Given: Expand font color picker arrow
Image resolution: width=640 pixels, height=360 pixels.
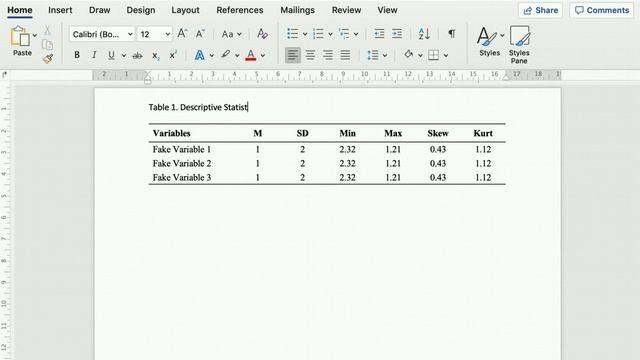Looking at the screenshot, I should pyautogui.click(x=263, y=56).
